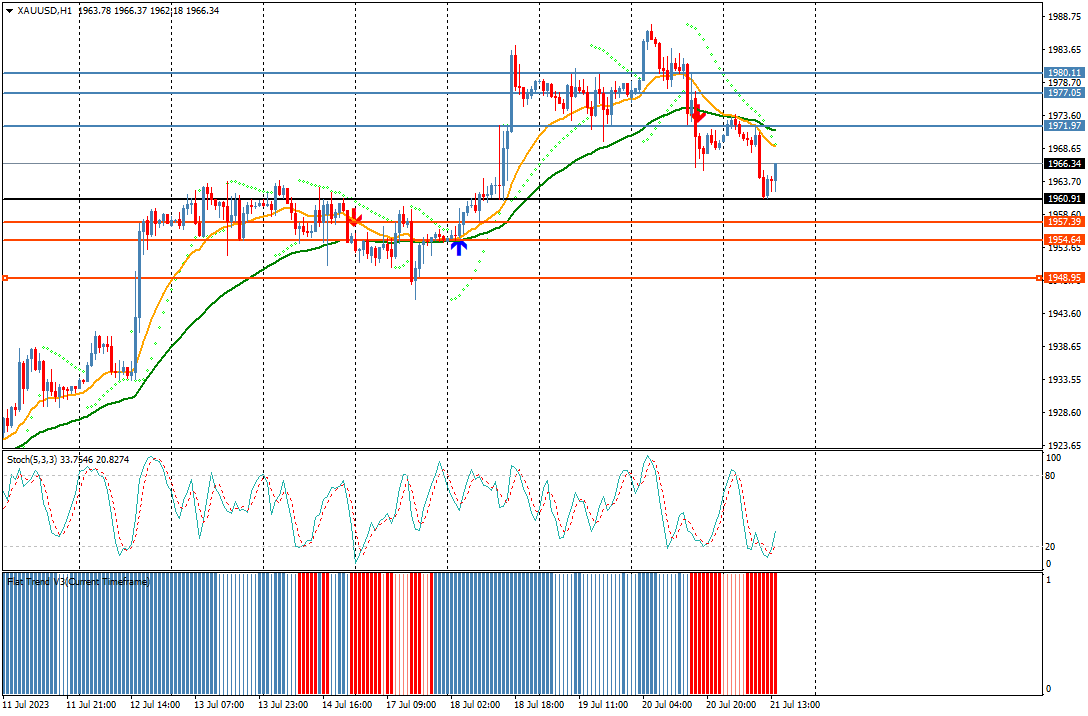The image size is (1088, 716).
Task: Click the 1988.75 price scale value
Action: (1064, 17)
